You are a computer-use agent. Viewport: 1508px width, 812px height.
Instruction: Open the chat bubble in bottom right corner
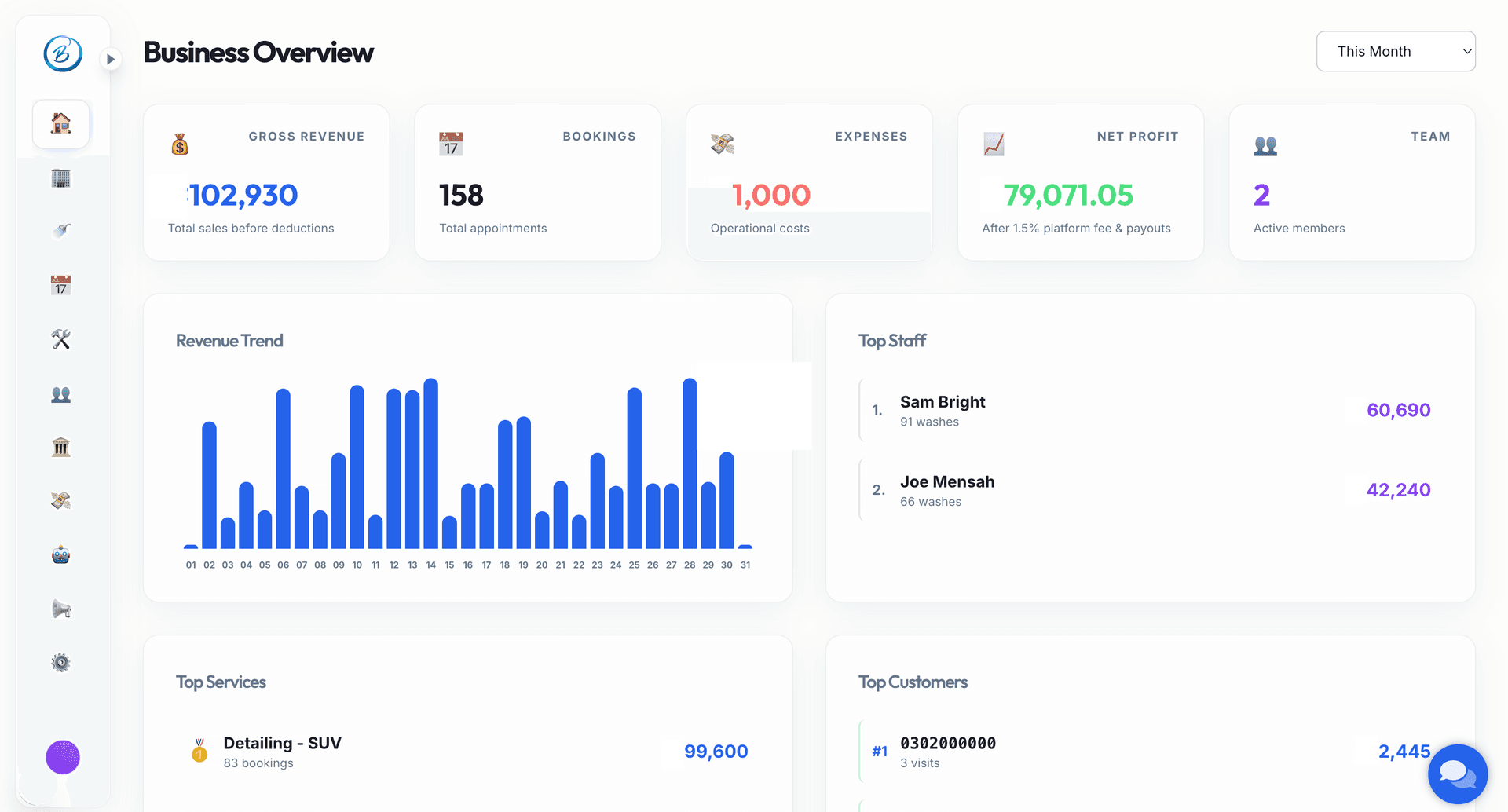(x=1456, y=774)
